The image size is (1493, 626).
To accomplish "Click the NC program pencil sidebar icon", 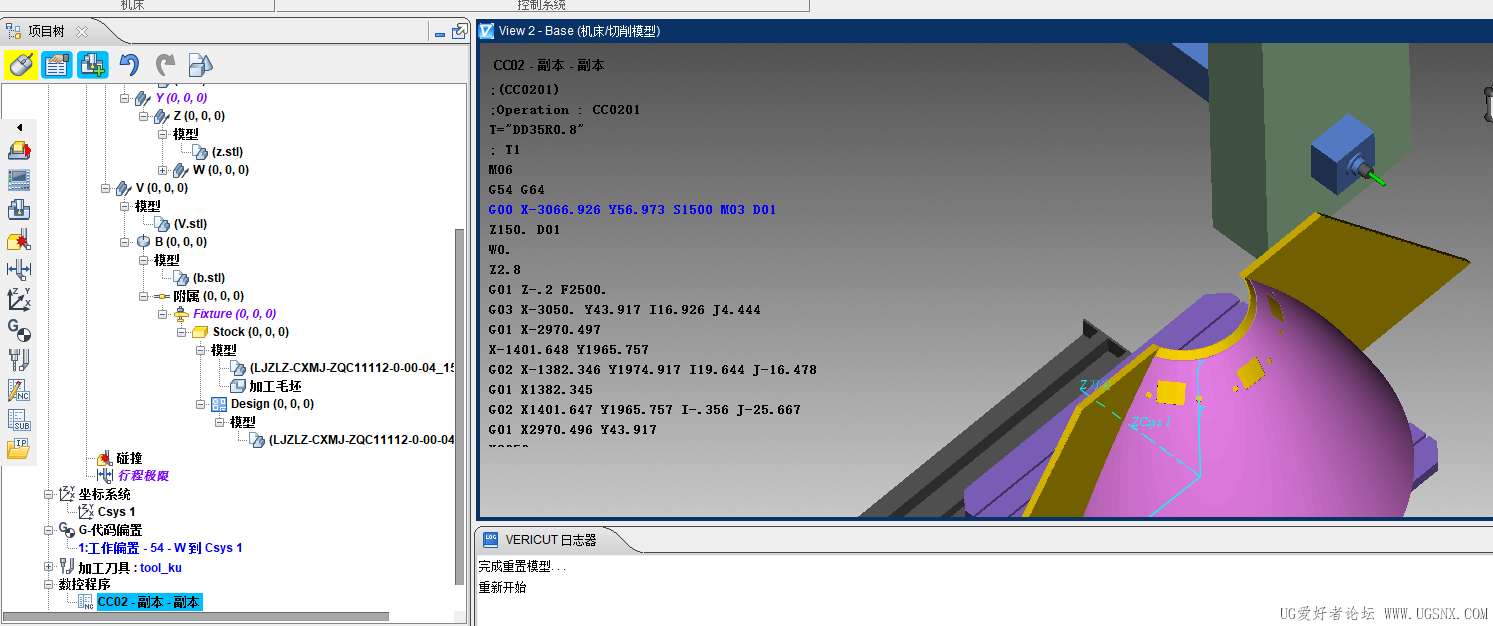I will [x=19, y=389].
